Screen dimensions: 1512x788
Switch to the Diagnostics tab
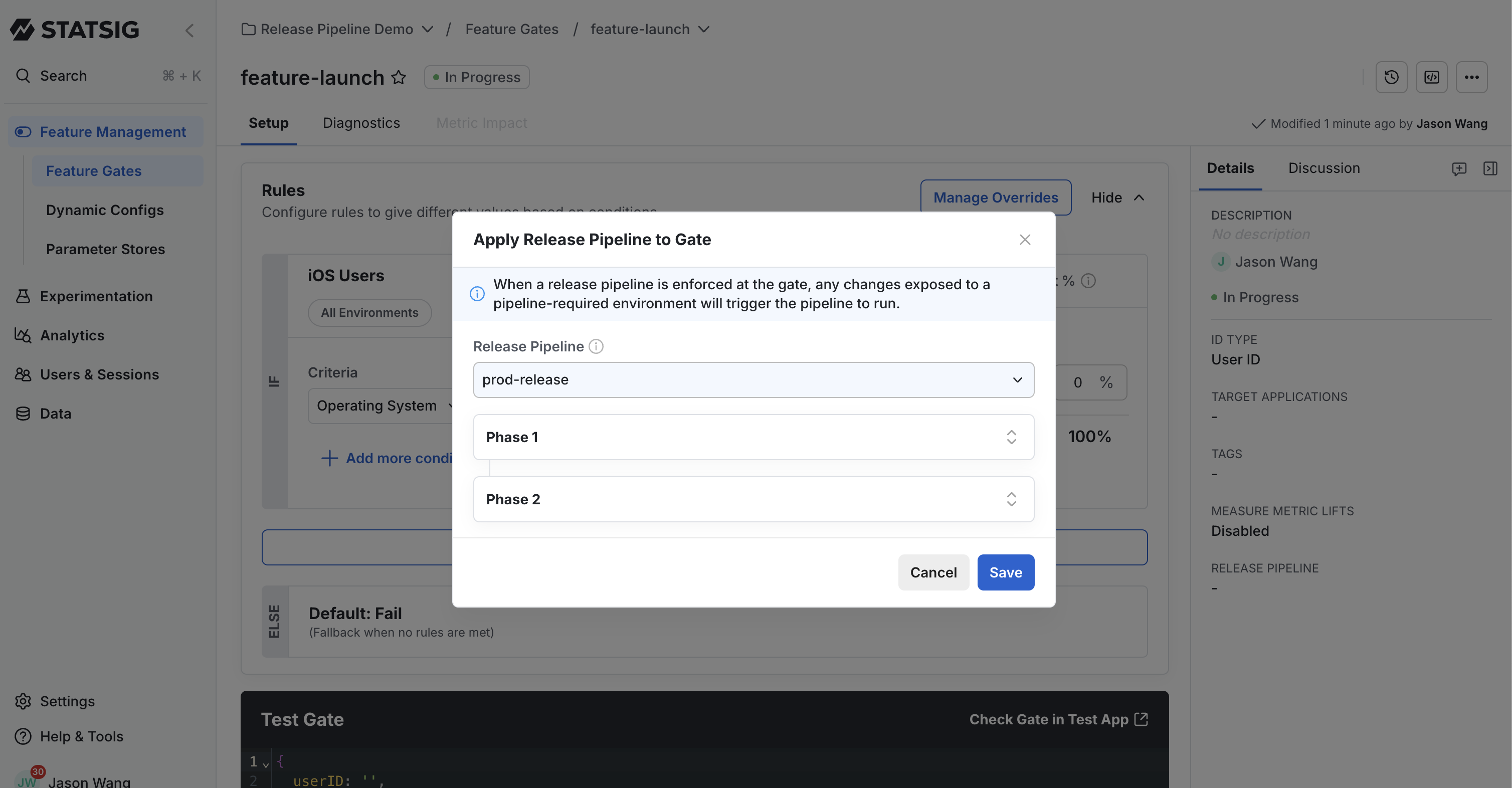pyautogui.click(x=361, y=123)
